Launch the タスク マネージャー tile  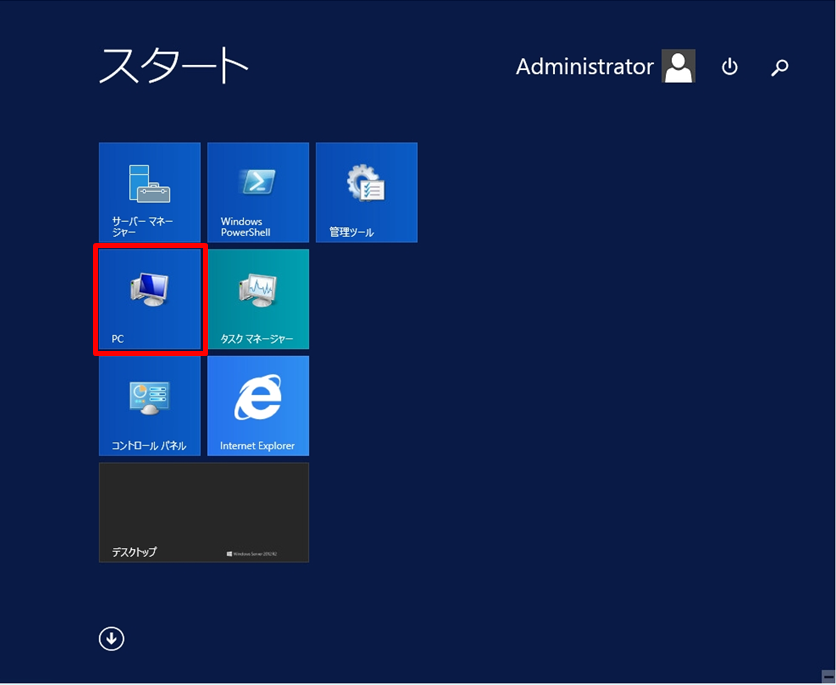pos(258,299)
